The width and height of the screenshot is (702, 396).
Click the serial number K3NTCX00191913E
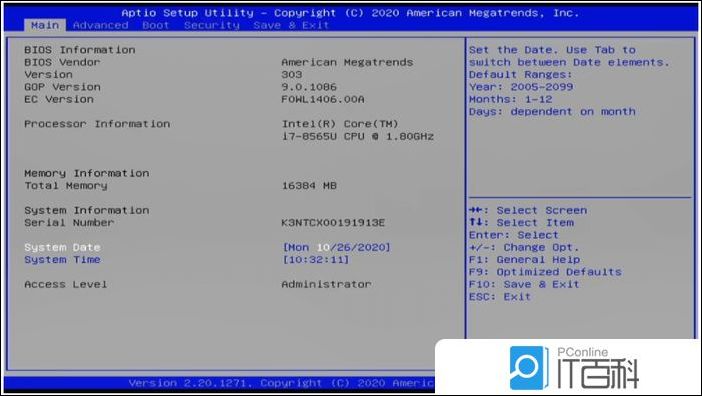333,222
